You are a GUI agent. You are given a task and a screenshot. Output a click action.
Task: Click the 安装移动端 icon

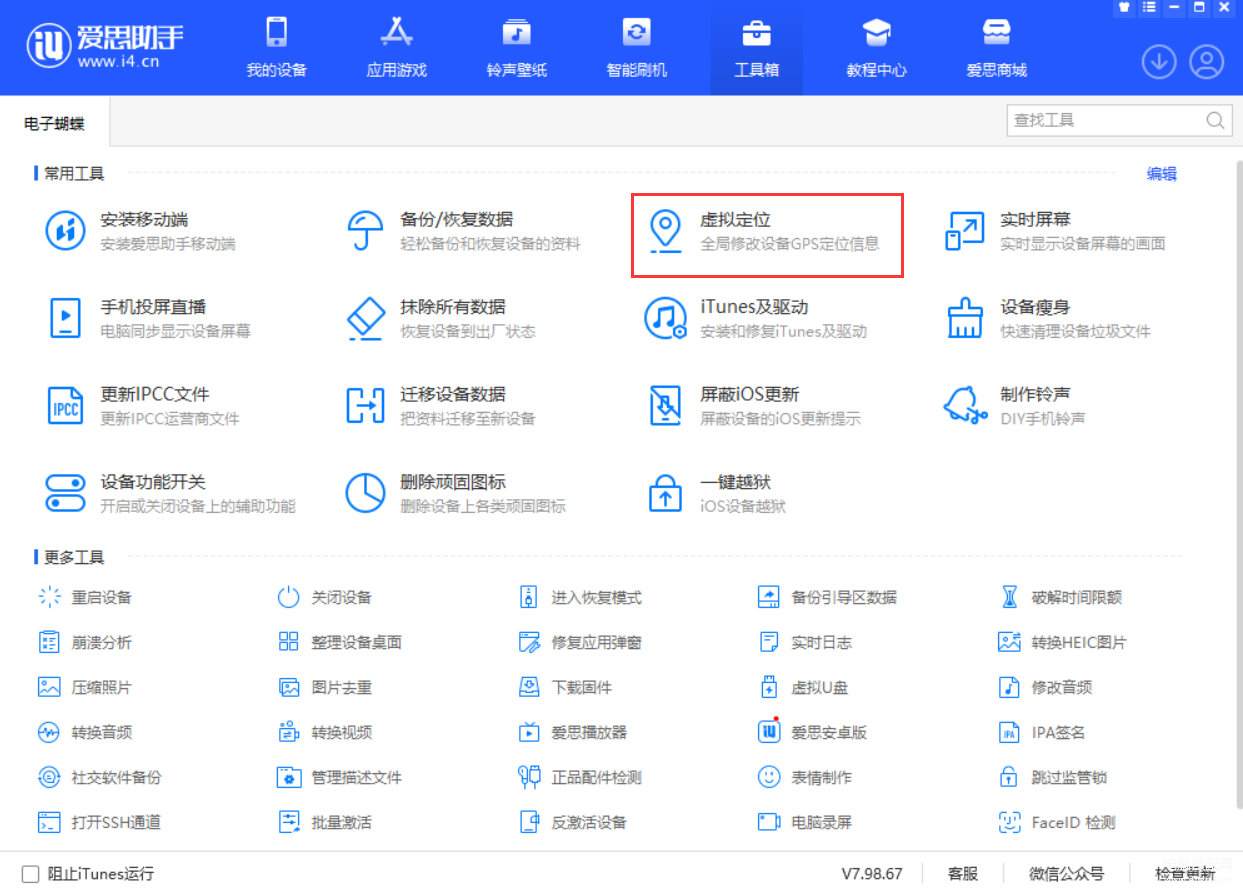(x=66, y=231)
